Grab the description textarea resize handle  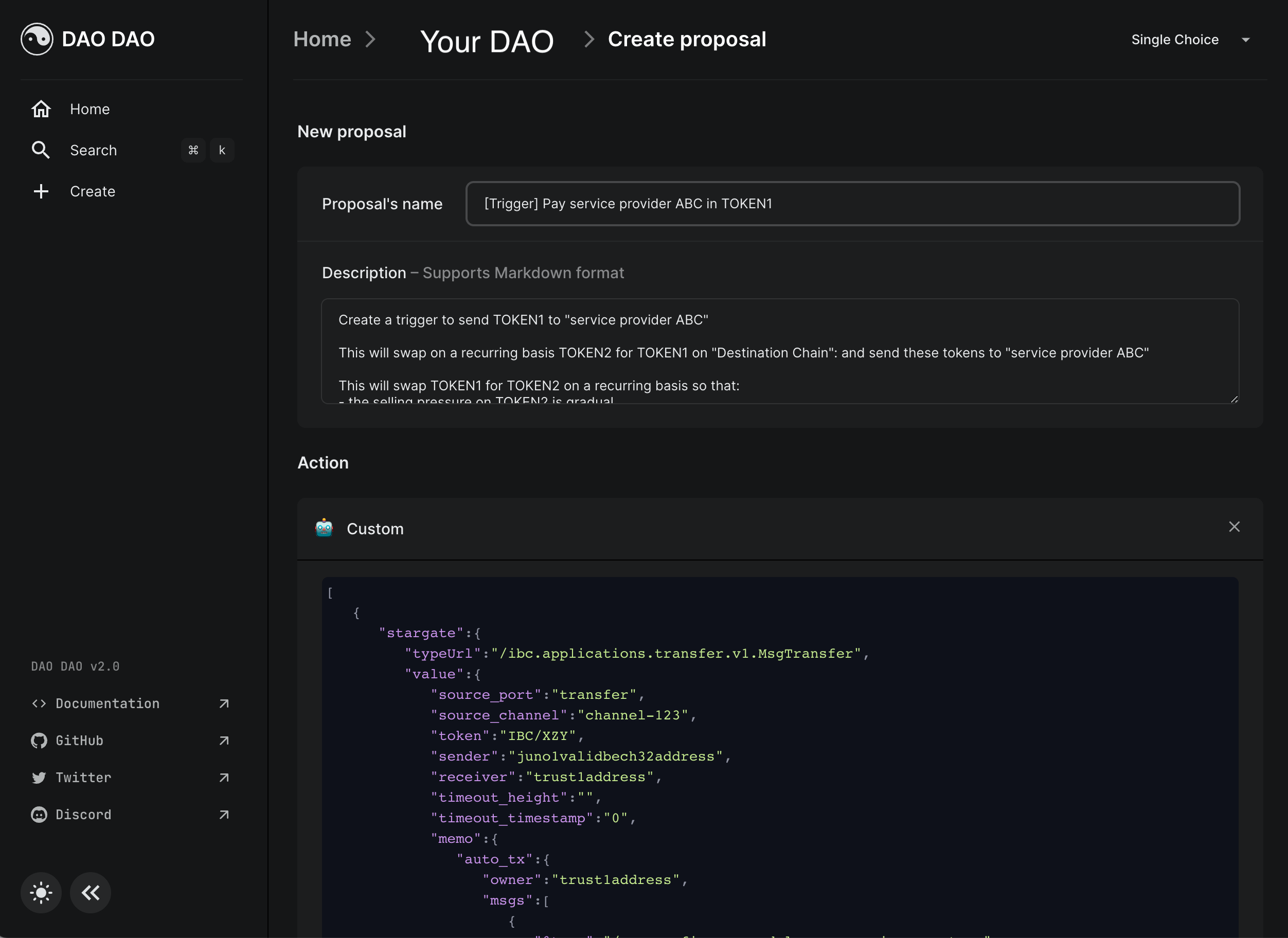tap(1233, 399)
